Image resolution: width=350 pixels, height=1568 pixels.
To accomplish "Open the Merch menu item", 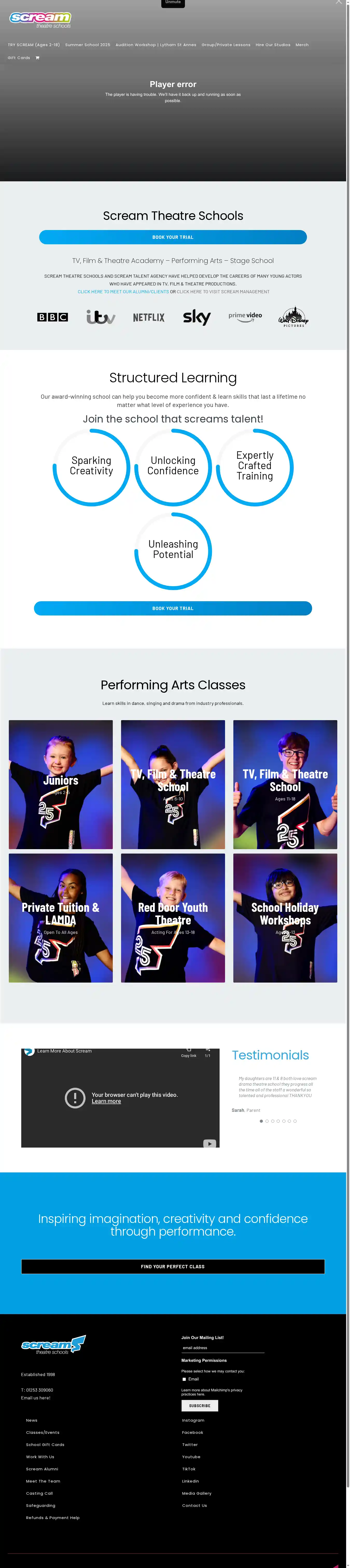I will point(302,45).
